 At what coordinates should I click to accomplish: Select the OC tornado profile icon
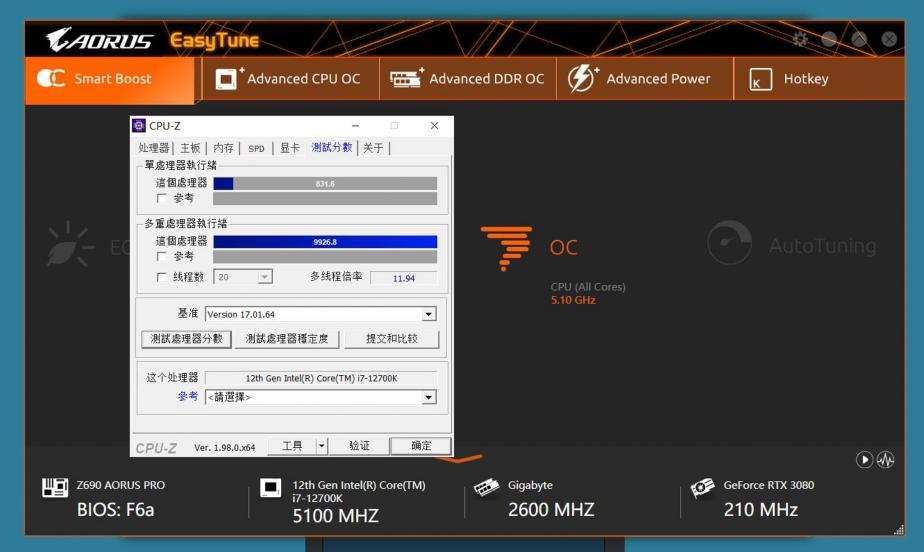coord(506,247)
